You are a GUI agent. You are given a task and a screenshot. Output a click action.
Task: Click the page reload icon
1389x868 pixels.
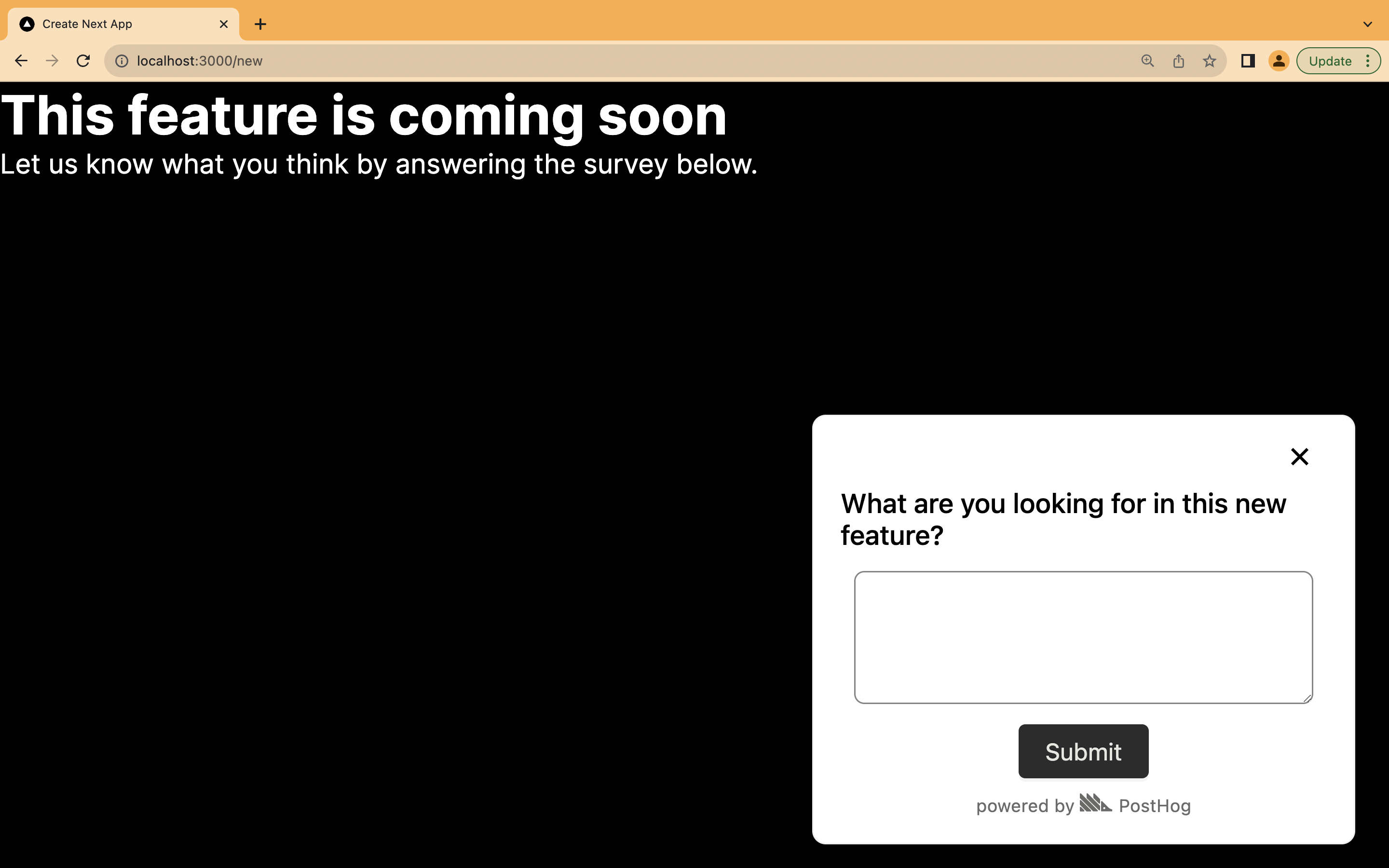(x=84, y=60)
